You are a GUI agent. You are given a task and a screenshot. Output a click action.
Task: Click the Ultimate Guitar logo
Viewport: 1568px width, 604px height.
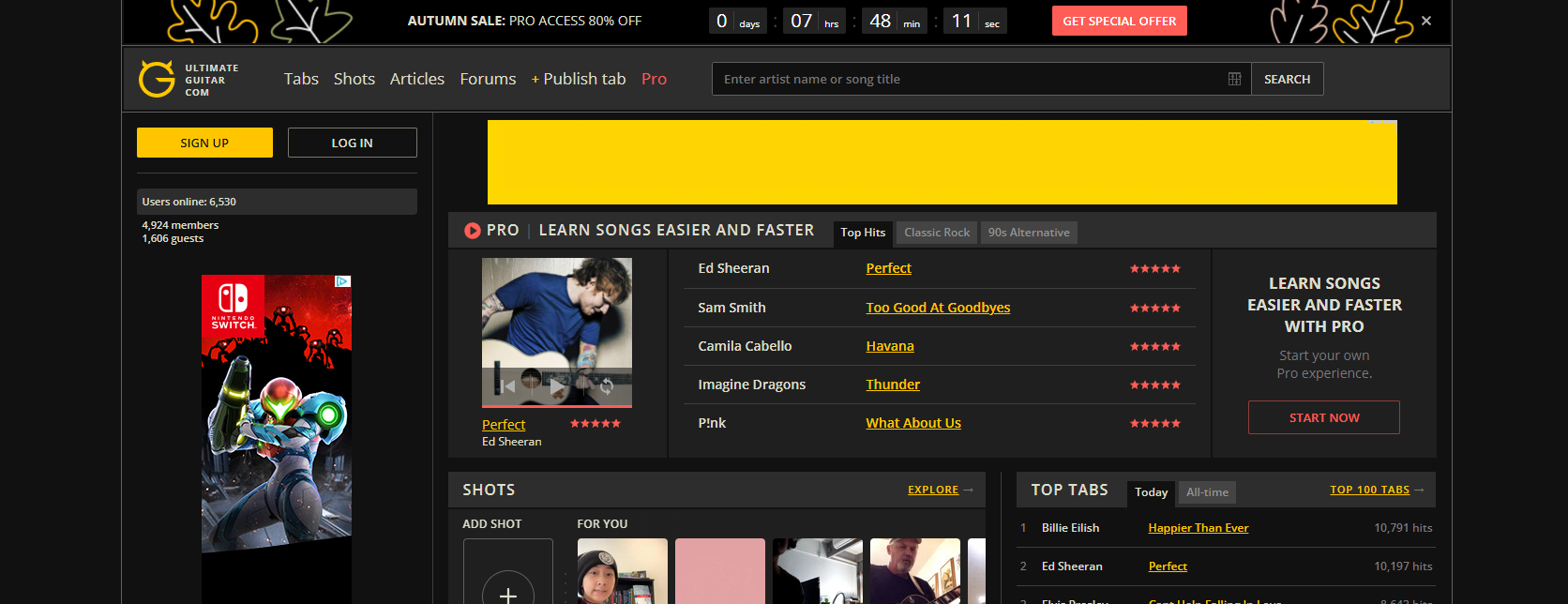coord(188,80)
